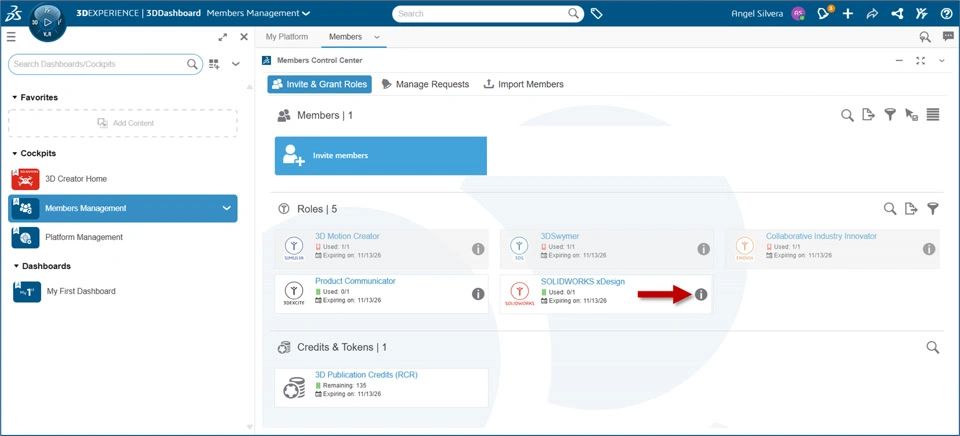Open the network/communities icon in top bar
Image resolution: width=960 pixels, height=436 pixels.
point(897,13)
